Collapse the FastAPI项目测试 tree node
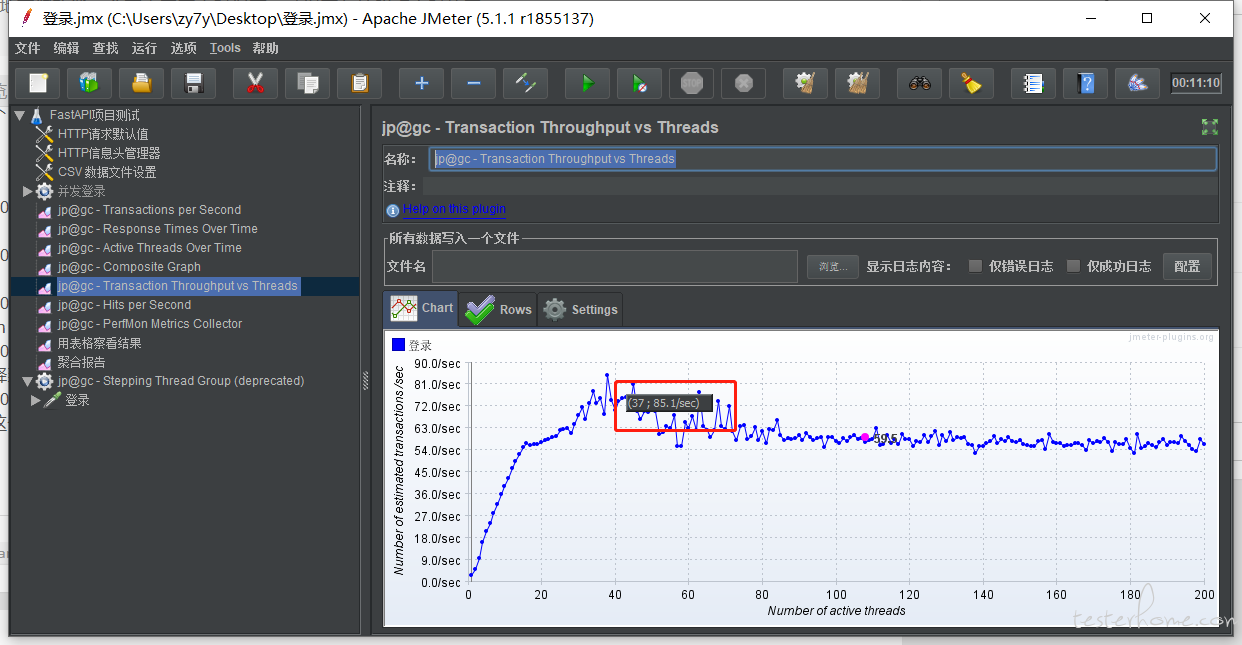The image size is (1242, 645). point(20,115)
